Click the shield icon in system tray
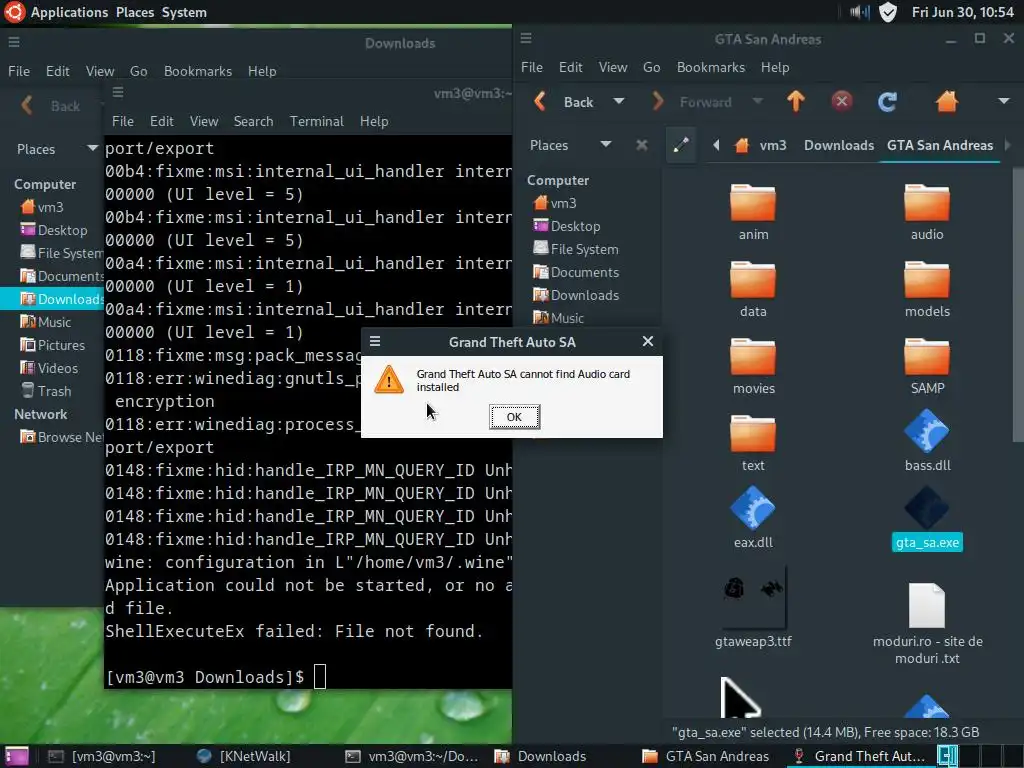 point(888,12)
